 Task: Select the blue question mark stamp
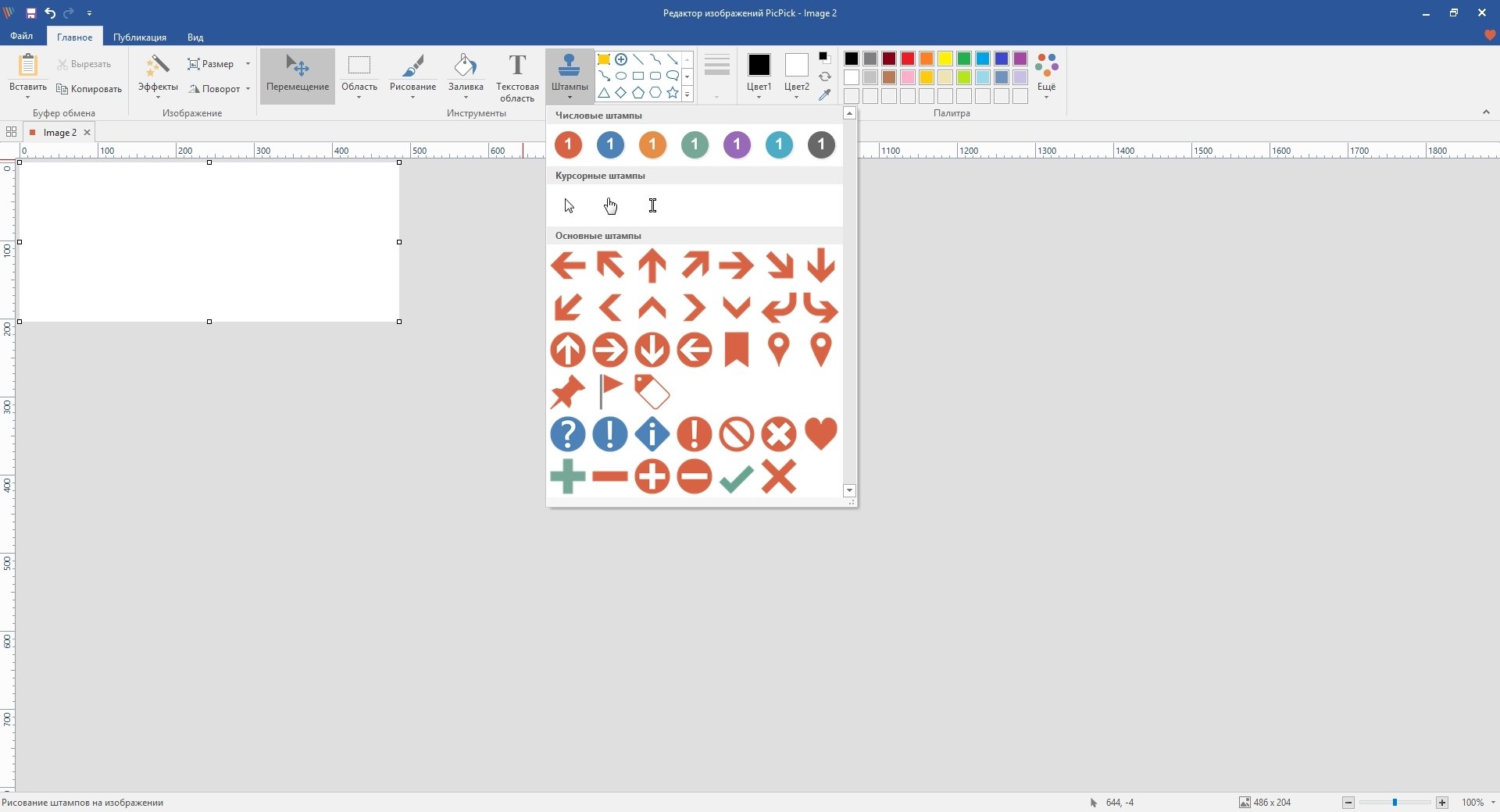coord(567,434)
